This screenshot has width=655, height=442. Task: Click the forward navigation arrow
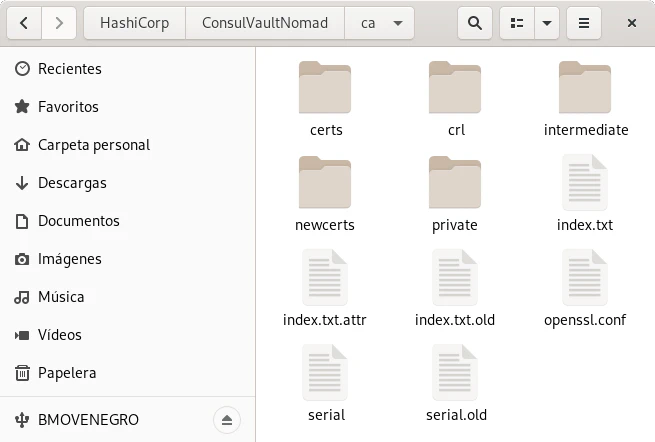59,22
